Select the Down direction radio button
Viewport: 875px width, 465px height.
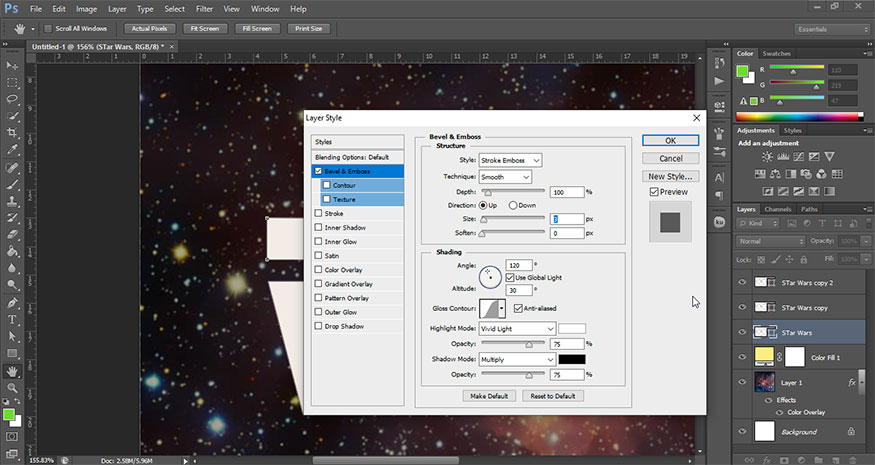pyautogui.click(x=512, y=205)
